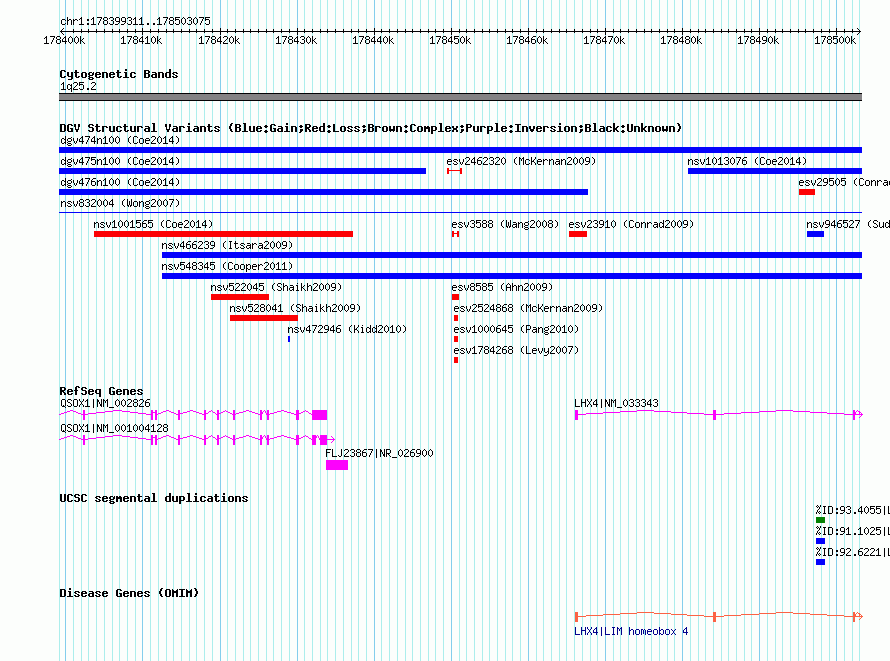Click the QSOX1|NM_001004128 gene label
Screen dimensions: 890x661
pyautogui.click(x=114, y=428)
